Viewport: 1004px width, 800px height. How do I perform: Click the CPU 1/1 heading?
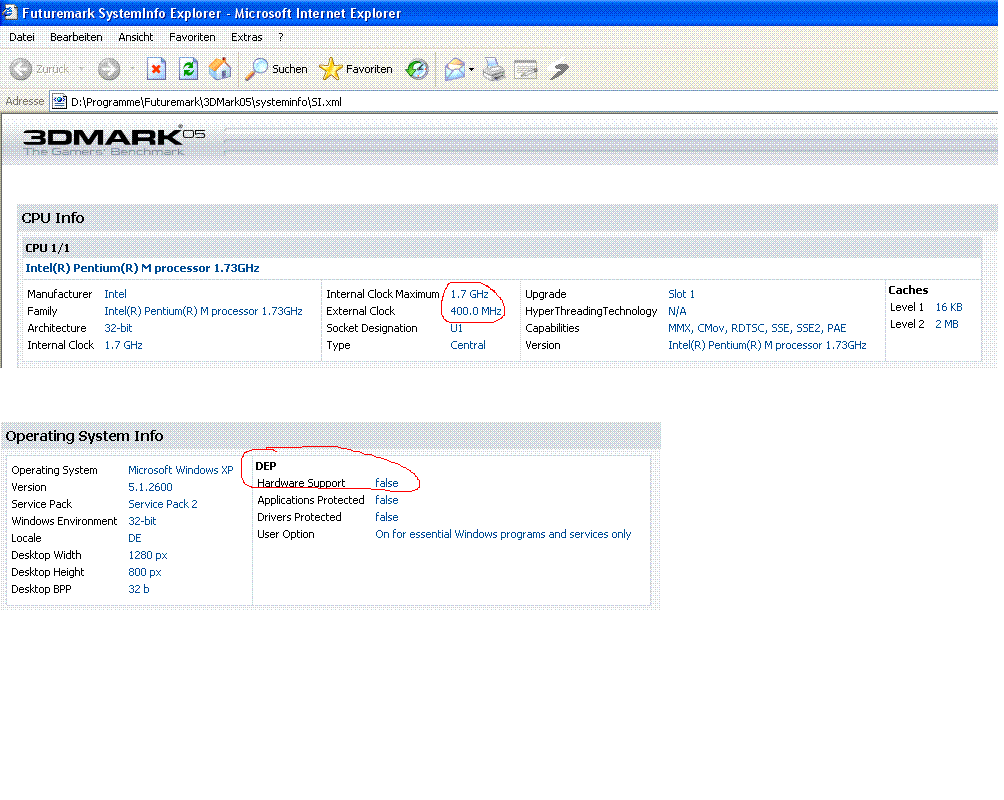click(x=47, y=248)
